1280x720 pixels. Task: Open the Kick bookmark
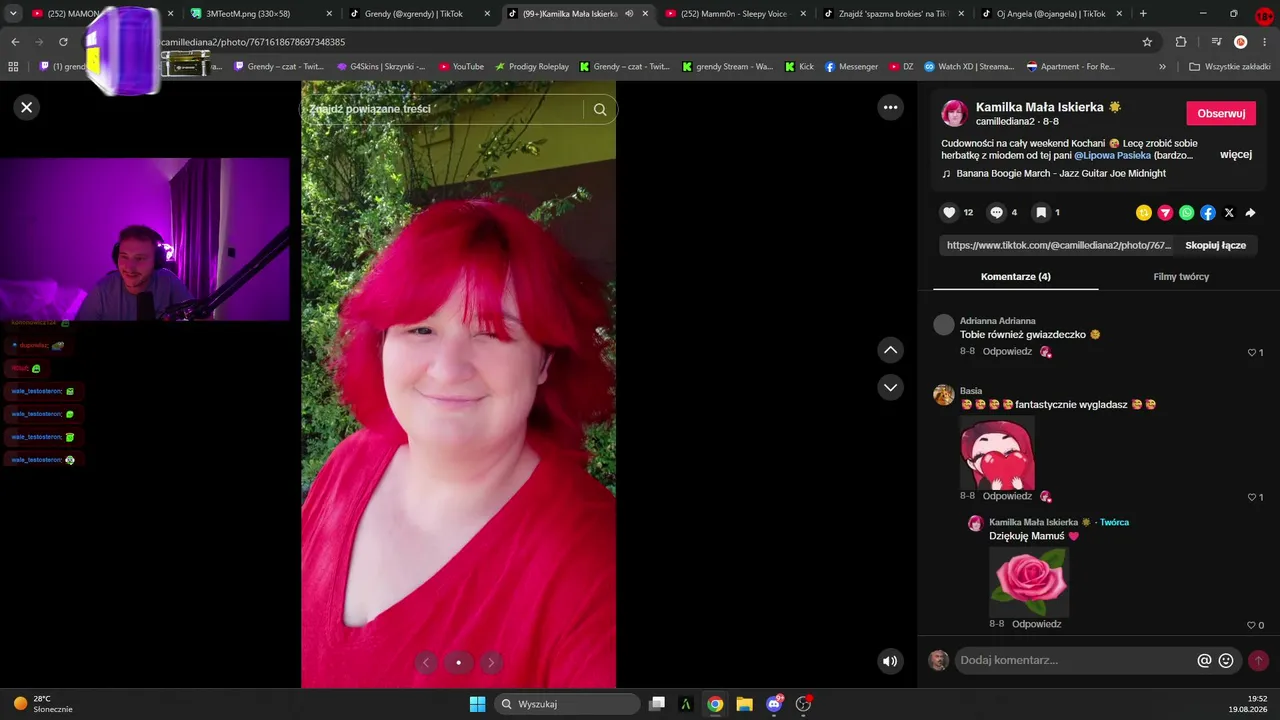pyautogui.click(x=799, y=67)
